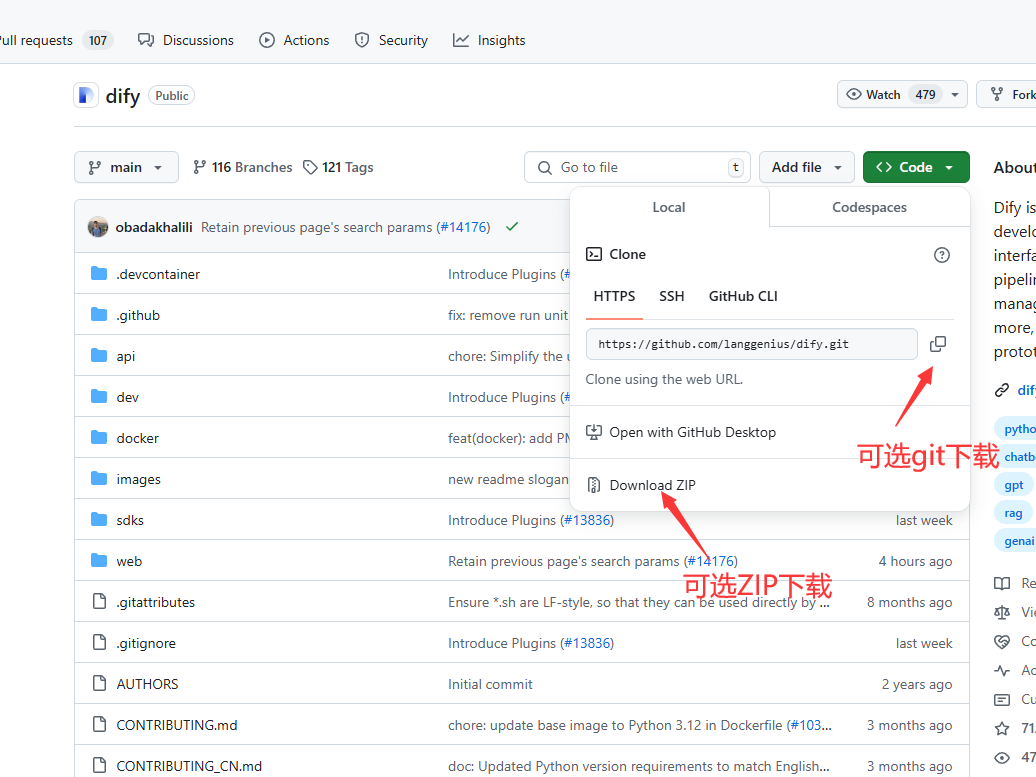Open the Security tab

pos(391,40)
